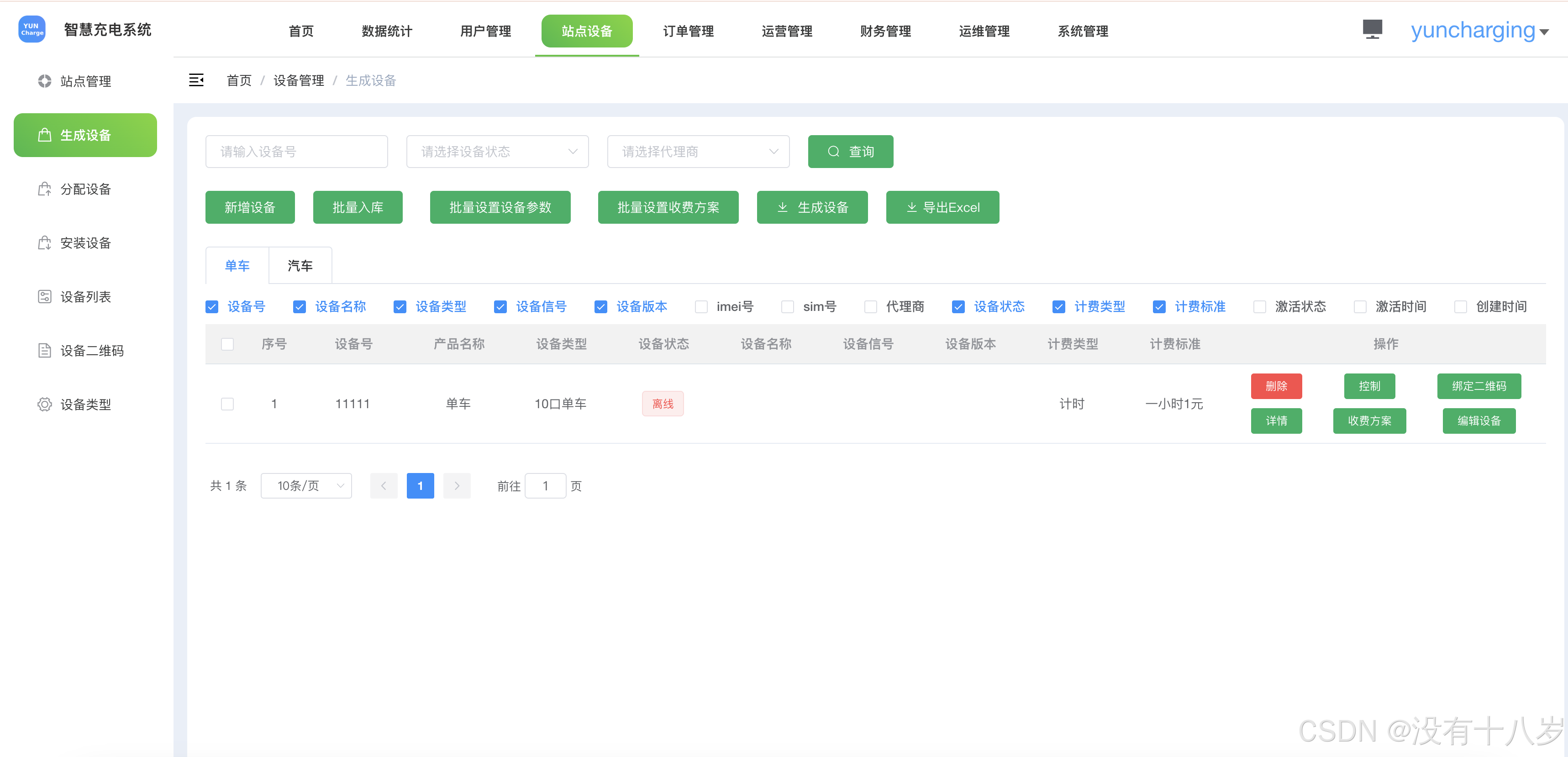The width and height of the screenshot is (1568, 757).
Task: Check the 激活状态 column checkbox
Action: (x=1259, y=307)
